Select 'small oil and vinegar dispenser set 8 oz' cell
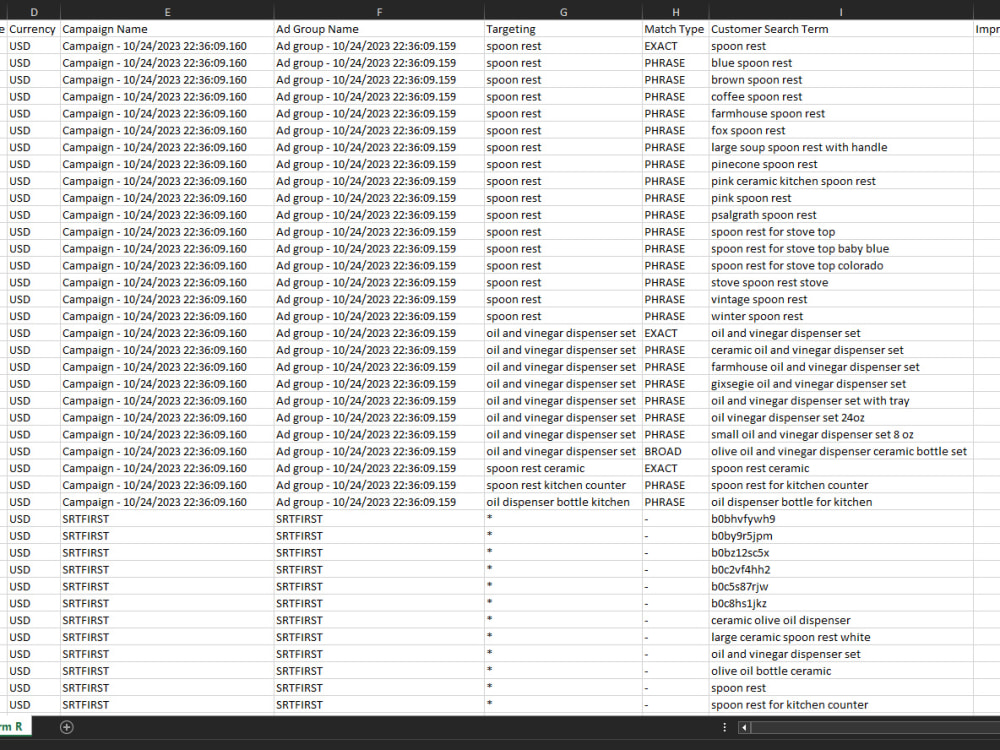The width and height of the screenshot is (1000, 750). (x=841, y=435)
